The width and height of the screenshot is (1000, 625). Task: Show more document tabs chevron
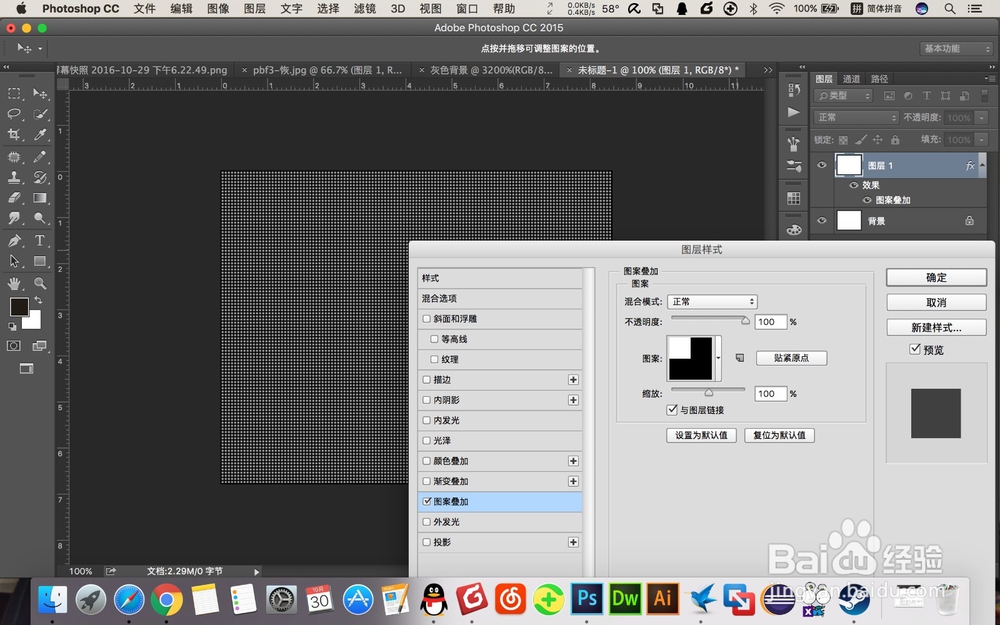pyautogui.click(x=768, y=70)
